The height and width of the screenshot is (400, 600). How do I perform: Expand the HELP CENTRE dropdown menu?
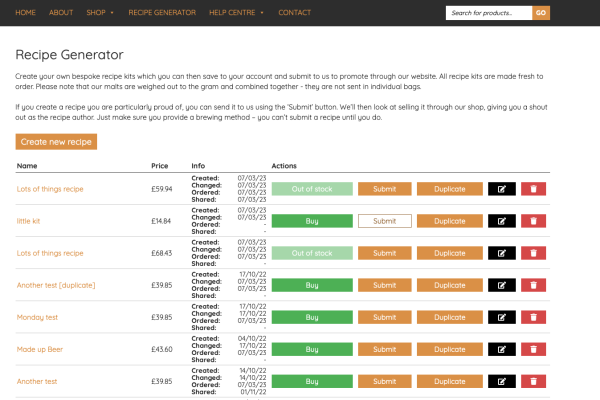pos(236,13)
